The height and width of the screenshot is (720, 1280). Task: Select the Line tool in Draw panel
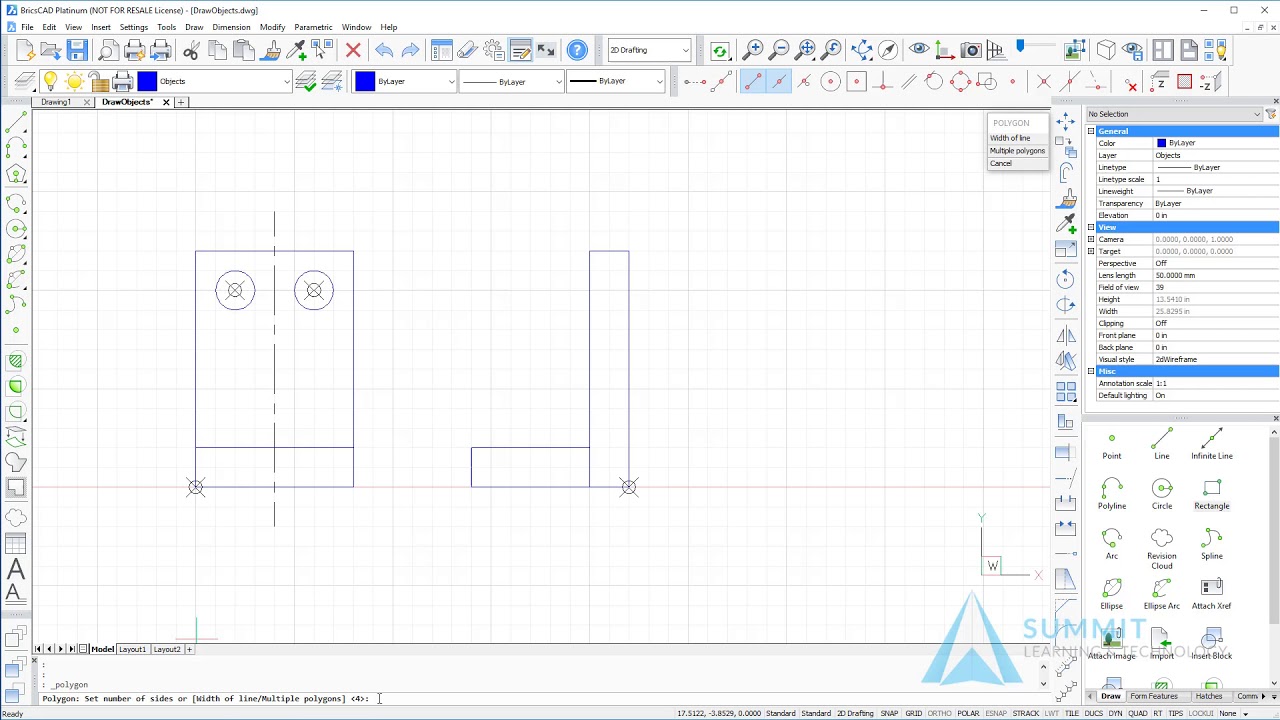[x=1161, y=443]
